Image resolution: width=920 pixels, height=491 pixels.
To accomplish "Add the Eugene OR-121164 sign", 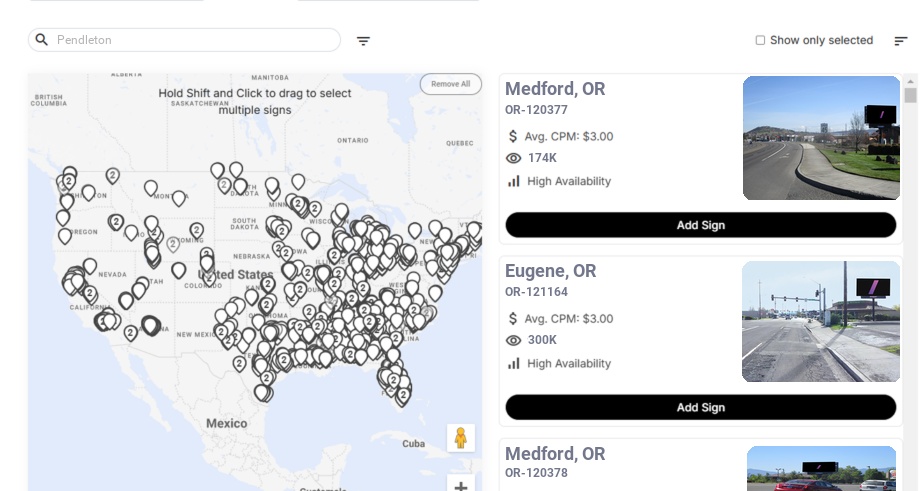I will (x=700, y=407).
